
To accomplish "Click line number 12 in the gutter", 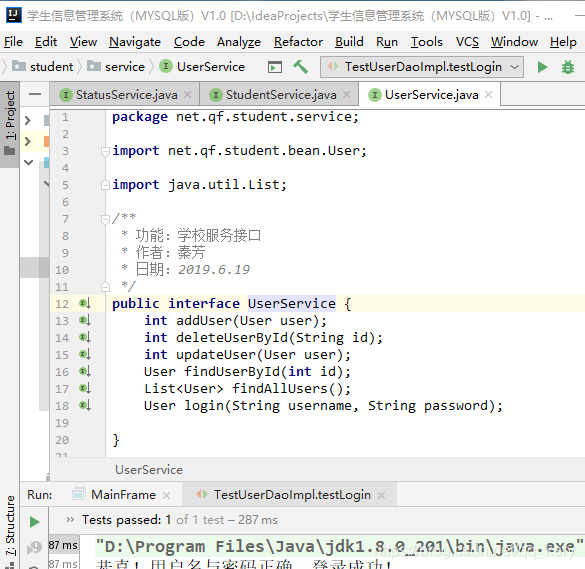I will tap(62, 304).
